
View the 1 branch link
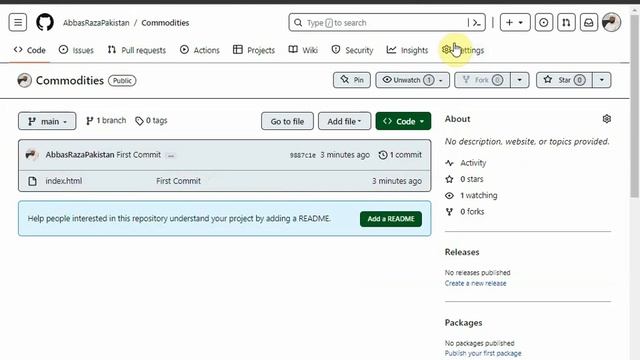(106, 121)
